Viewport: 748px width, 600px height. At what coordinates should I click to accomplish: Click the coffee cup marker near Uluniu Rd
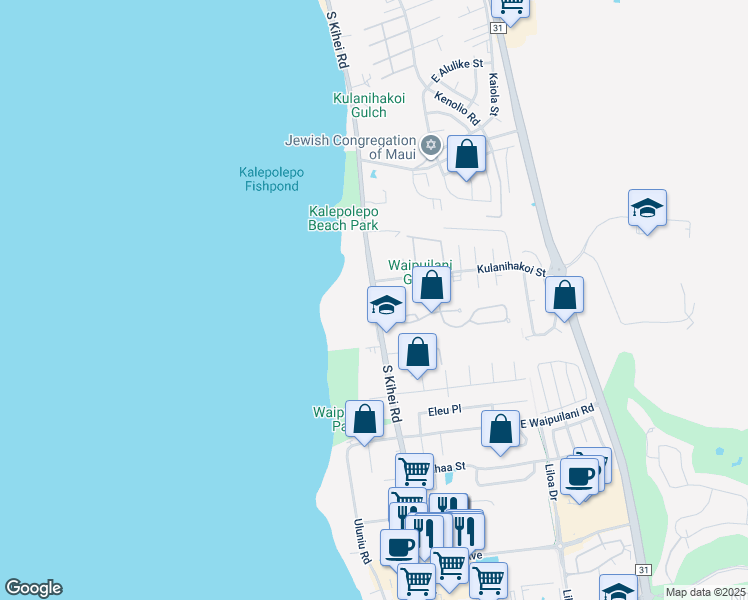coord(400,548)
